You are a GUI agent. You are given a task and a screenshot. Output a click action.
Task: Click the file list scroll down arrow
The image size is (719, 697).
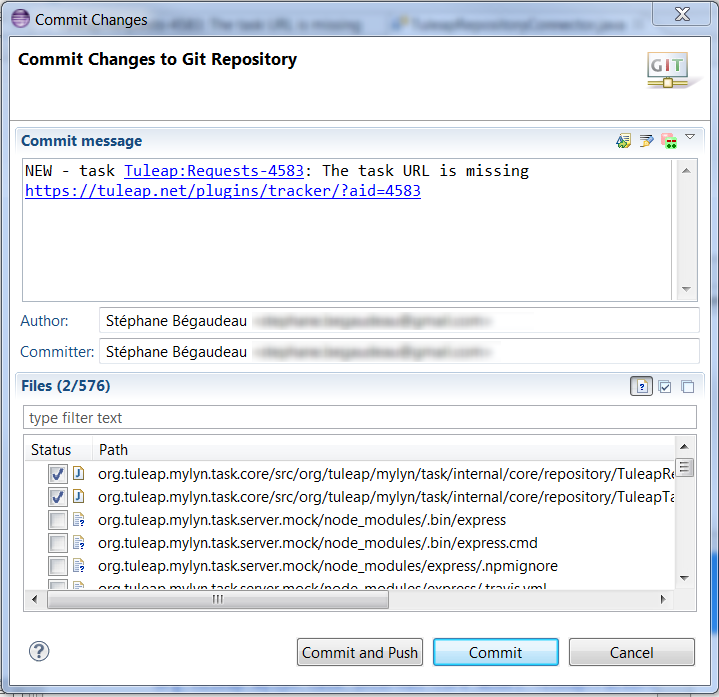[x=685, y=578]
